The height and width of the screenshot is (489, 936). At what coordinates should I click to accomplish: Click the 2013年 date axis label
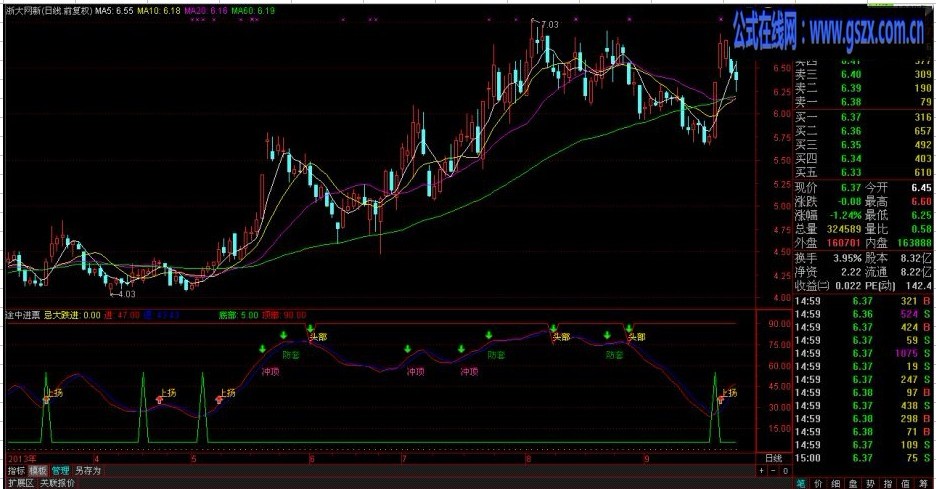click(x=22, y=459)
